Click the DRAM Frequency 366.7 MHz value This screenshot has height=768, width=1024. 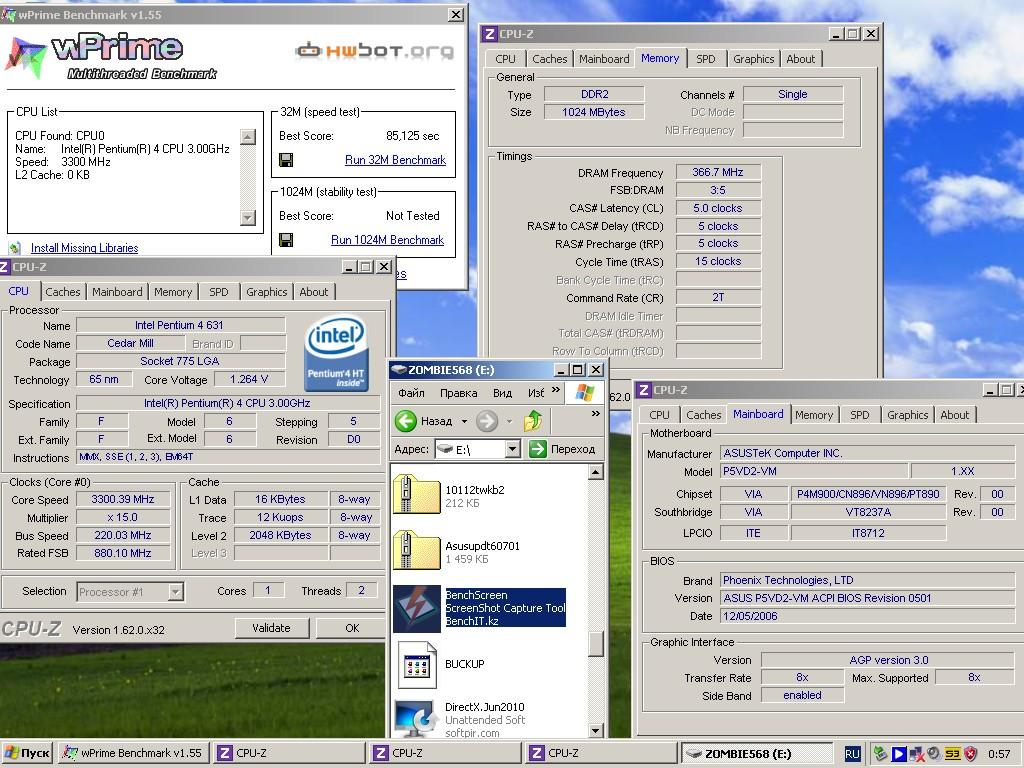718,172
